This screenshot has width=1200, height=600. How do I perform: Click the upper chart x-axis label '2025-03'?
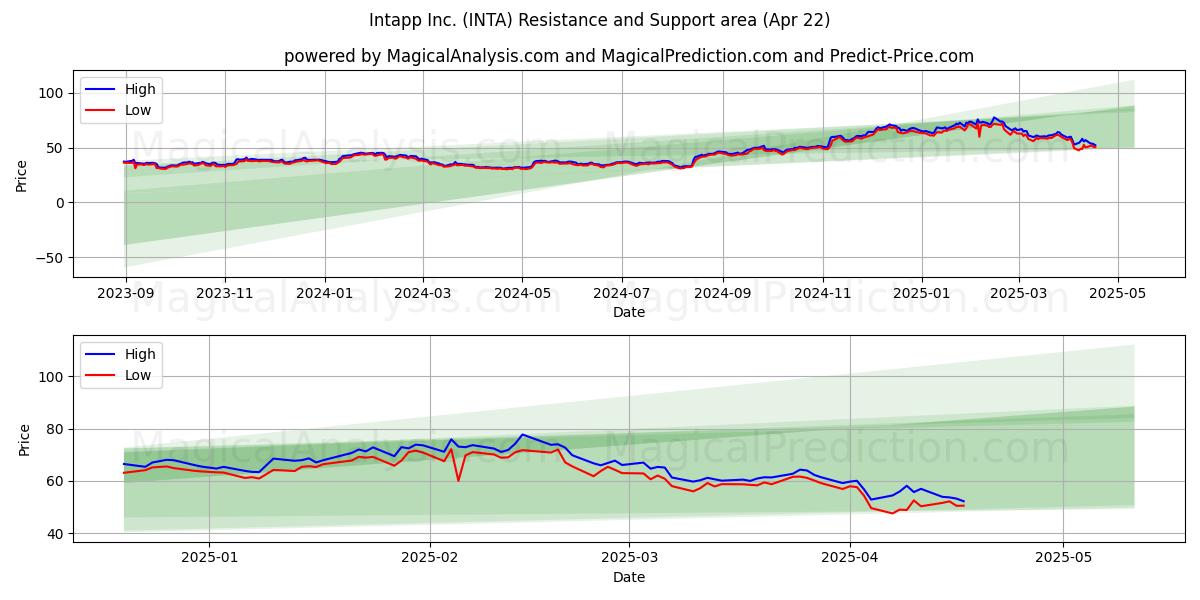[1019, 294]
